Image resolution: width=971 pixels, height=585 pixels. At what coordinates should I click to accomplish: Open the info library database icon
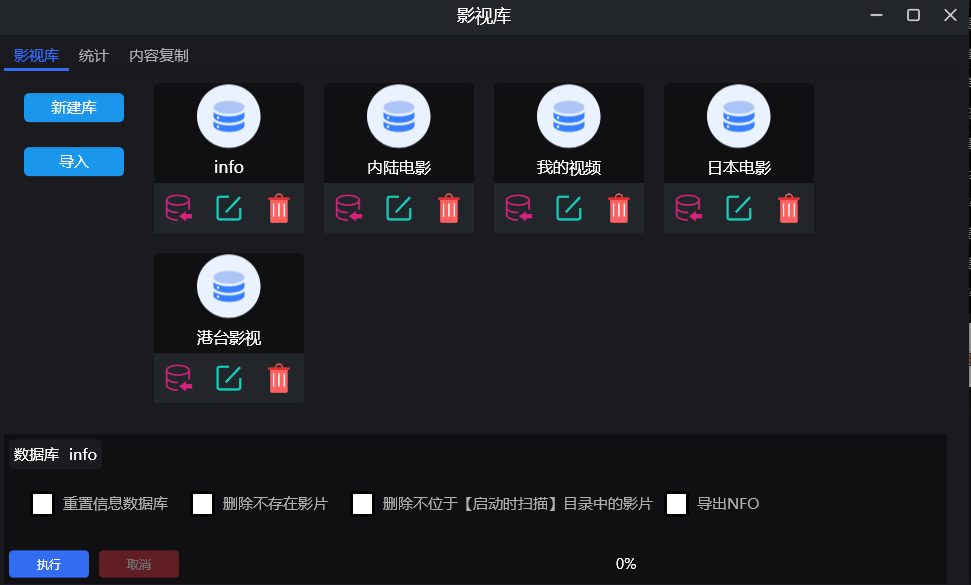click(x=229, y=116)
